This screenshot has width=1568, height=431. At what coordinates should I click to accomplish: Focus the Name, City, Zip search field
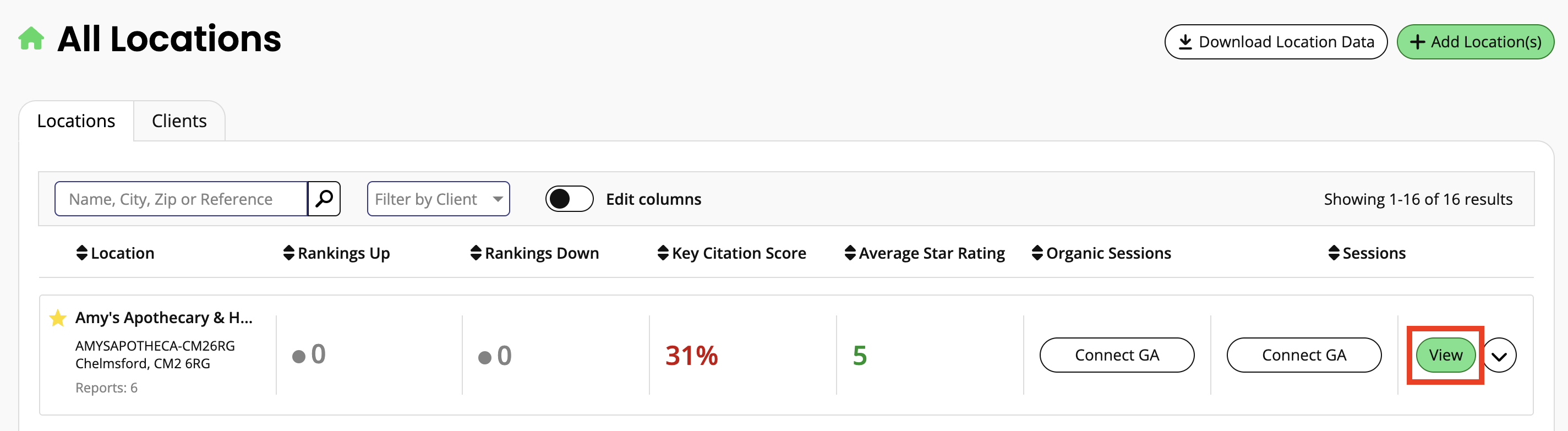181,199
